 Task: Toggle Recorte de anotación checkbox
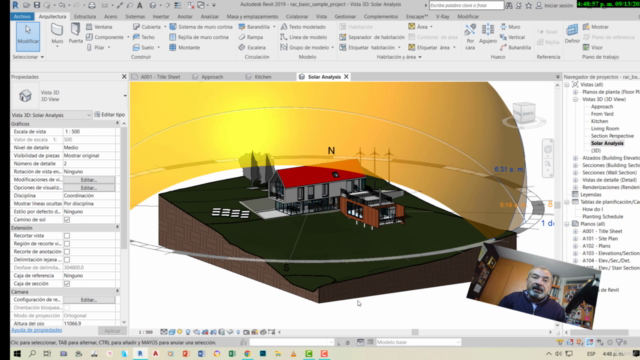coord(67,251)
